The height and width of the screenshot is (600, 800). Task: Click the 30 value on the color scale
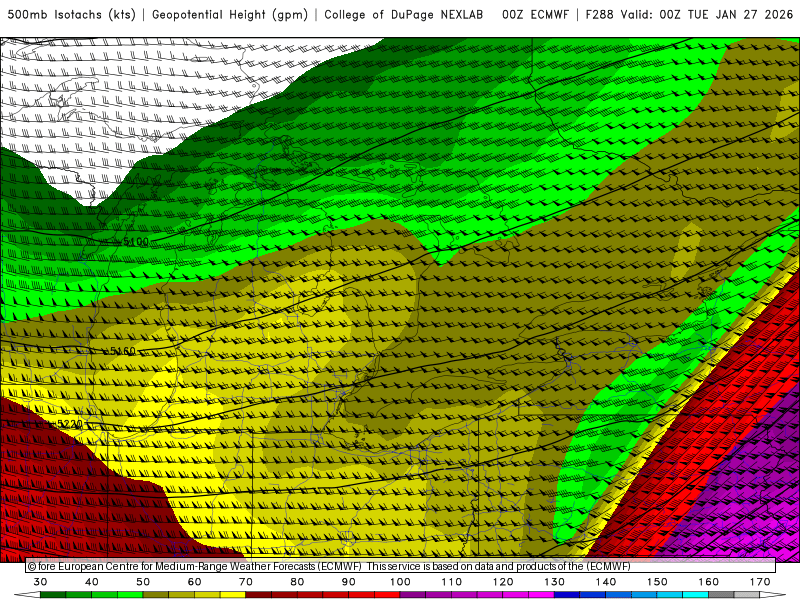(40, 582)
